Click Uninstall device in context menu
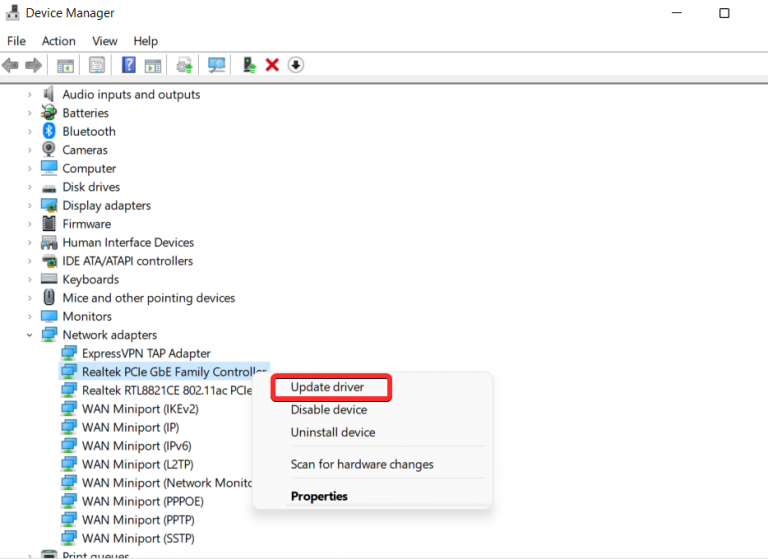This screenshot has height=559, width=768. coord(332,433)
